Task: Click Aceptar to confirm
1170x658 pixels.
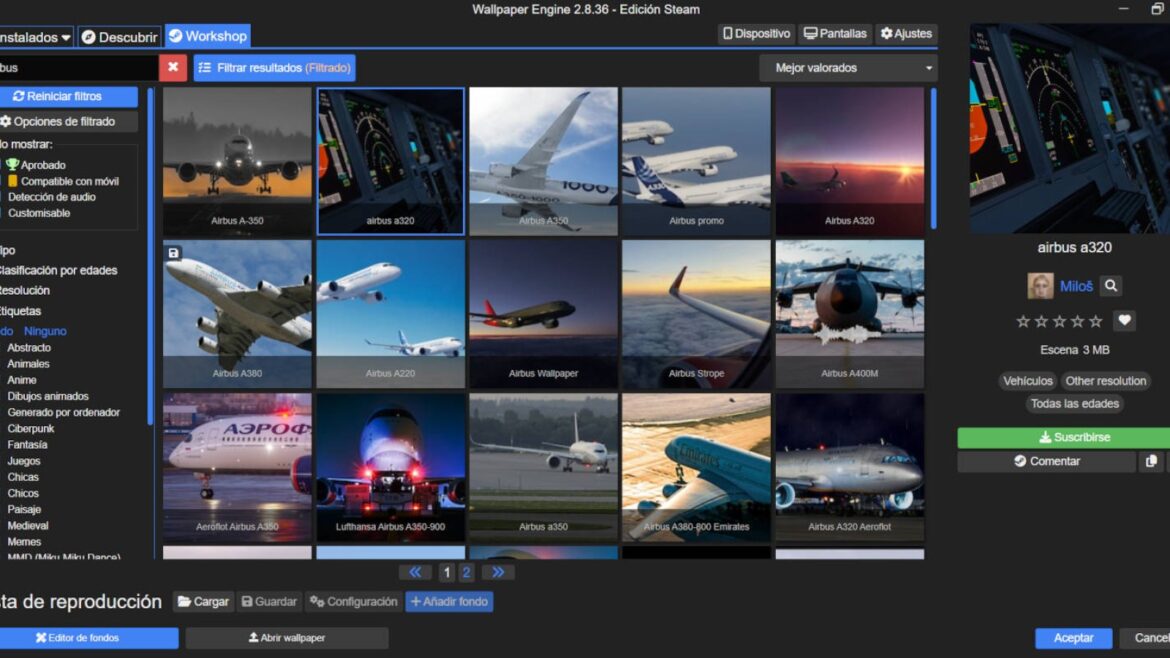Action: (1073, 638)
